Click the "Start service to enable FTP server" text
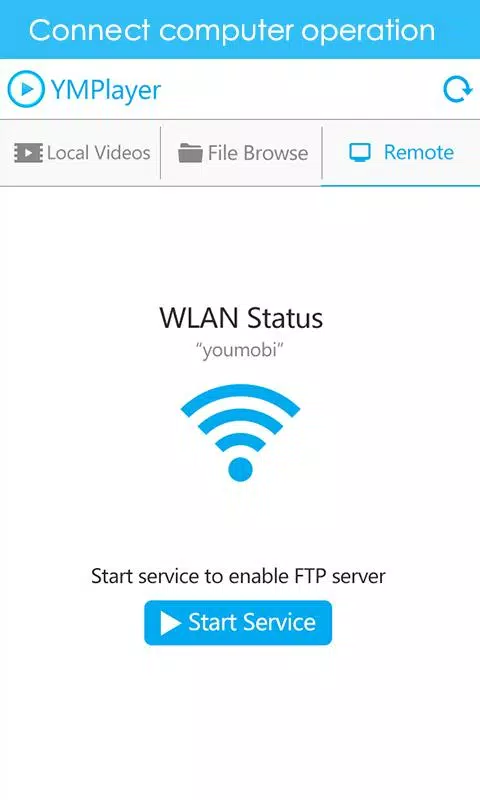 (x=238, y=576)
